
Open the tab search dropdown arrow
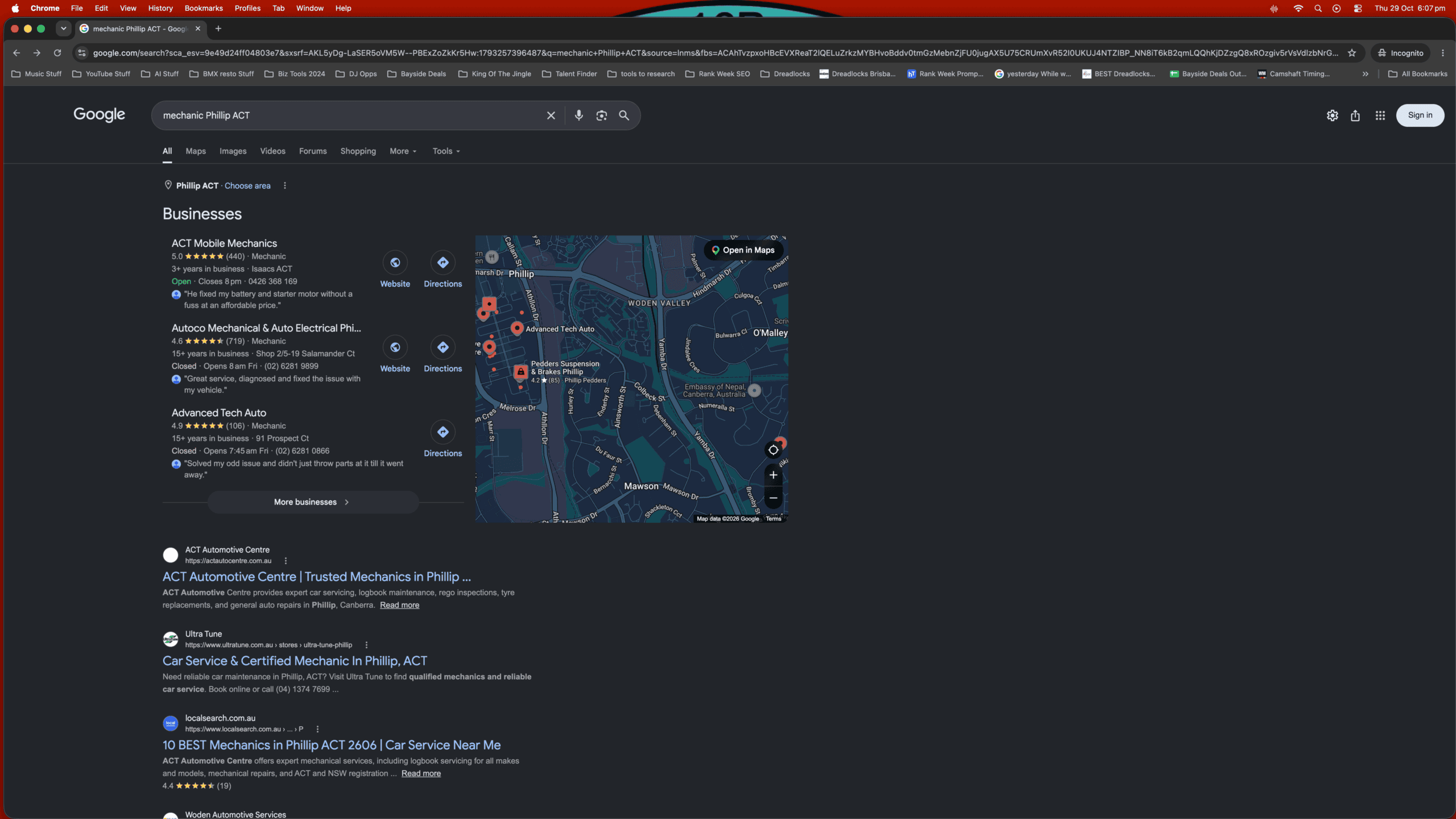click(x=64, y=28)
